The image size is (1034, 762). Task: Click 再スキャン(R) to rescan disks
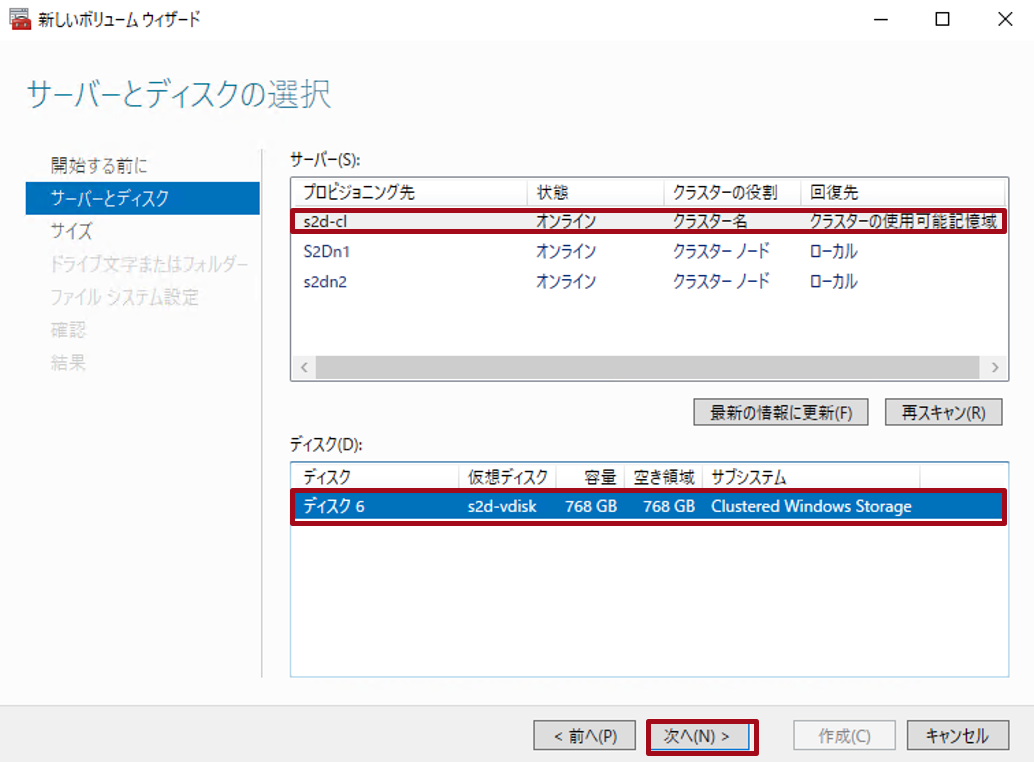[942, 411]
